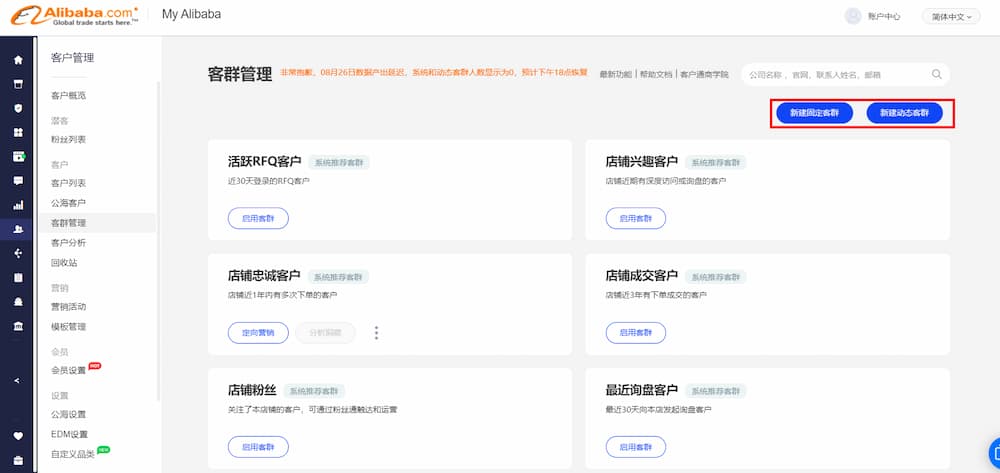
Task: Click the 客户管理 panel heading
Action: (72, 58)
